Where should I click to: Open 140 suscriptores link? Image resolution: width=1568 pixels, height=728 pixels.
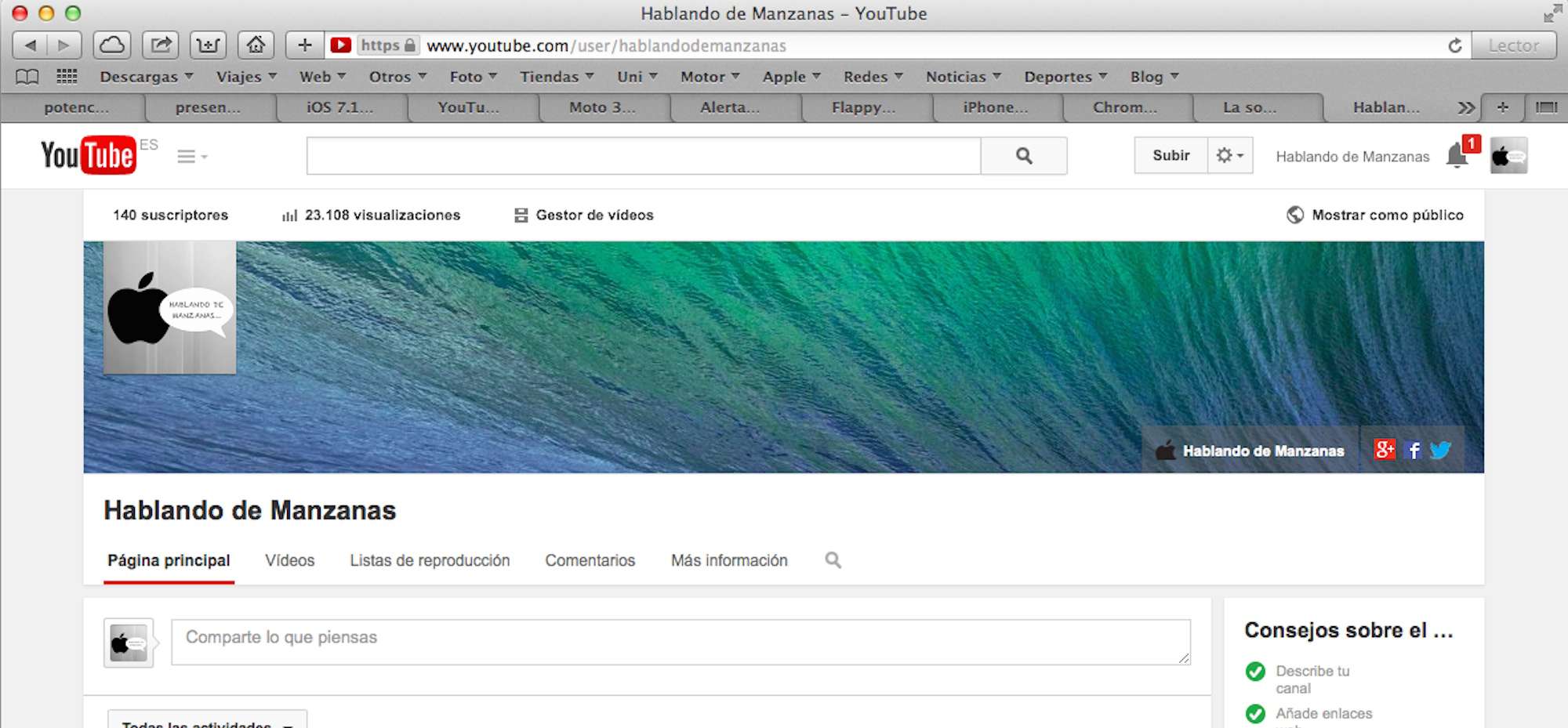[x=170, y=215]
